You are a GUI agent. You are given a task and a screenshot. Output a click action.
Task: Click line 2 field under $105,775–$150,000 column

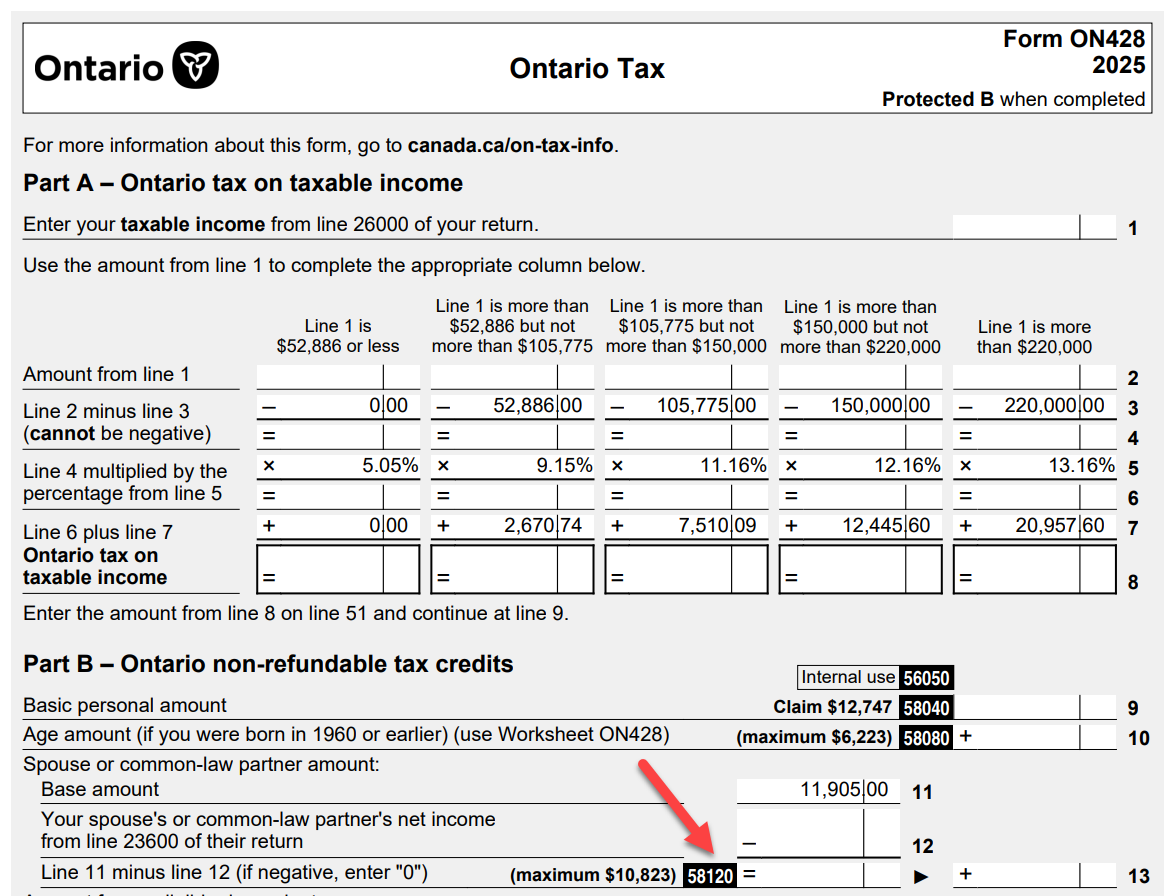coord(686,377)
